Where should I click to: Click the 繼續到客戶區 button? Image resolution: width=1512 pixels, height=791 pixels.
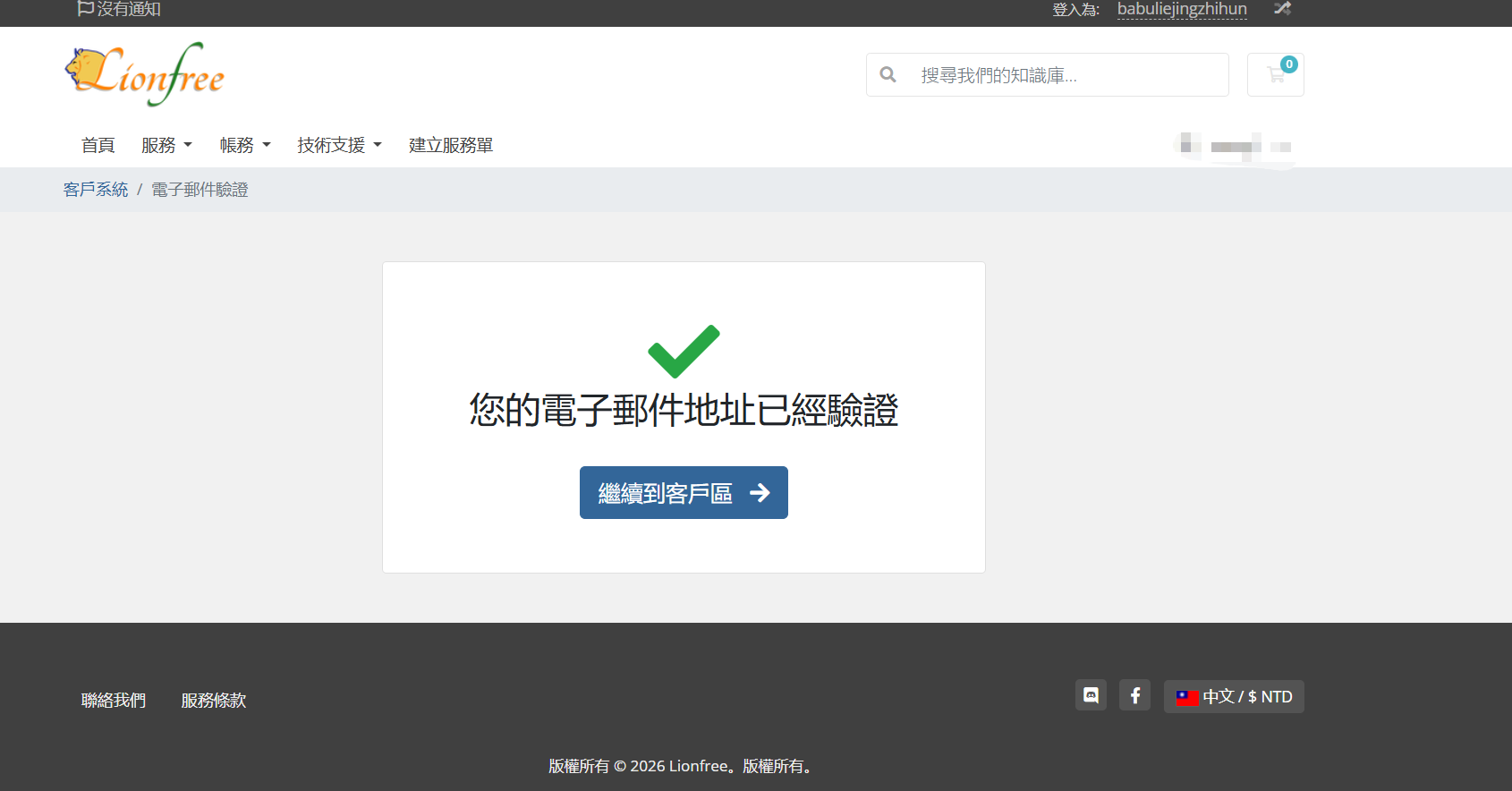click(x=684, y=492)
